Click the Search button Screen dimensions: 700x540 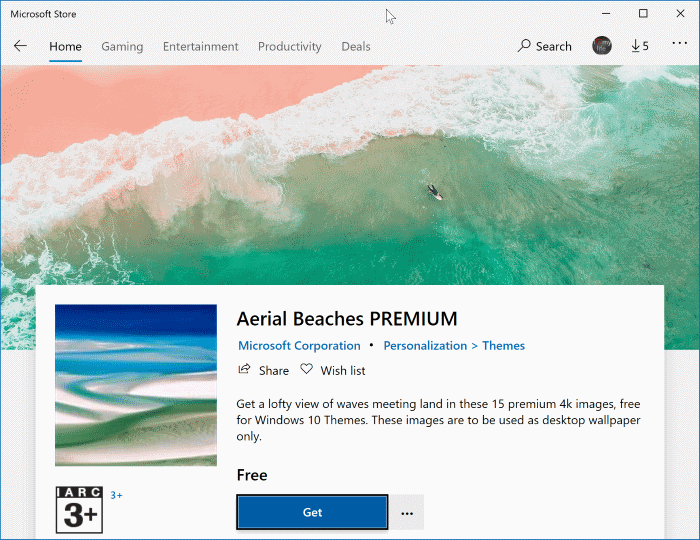545,46
